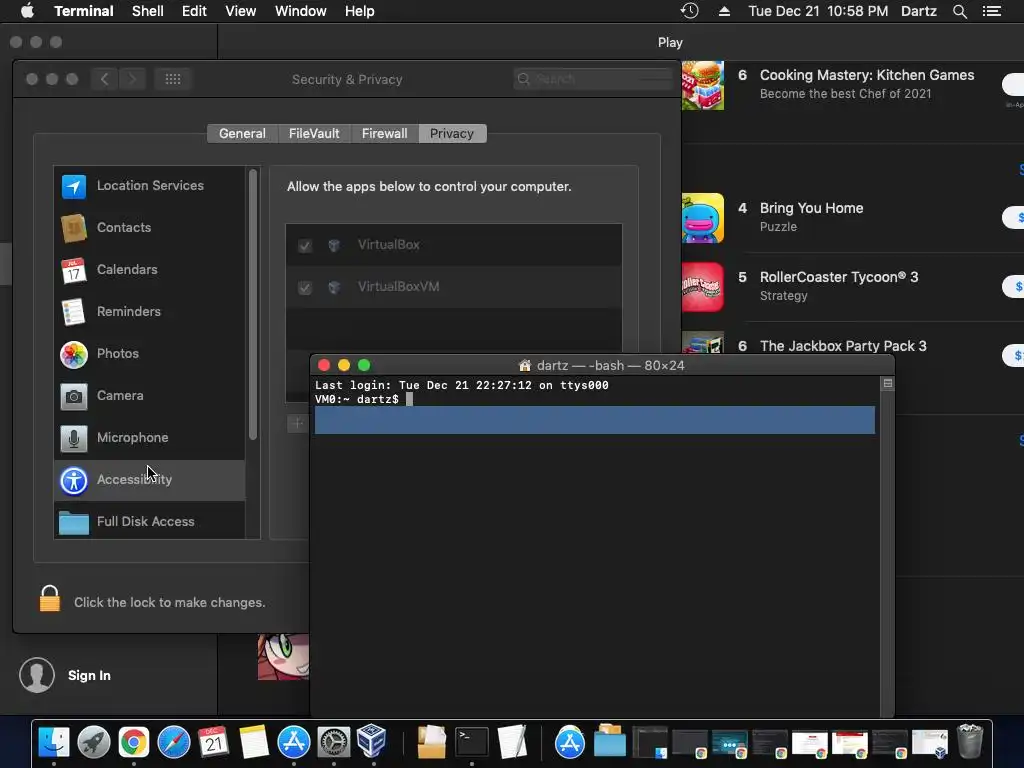The height and width of the screenshot is (768, 1024).
Task: Open Finder from the Dock
Action: tap(54, 743)
